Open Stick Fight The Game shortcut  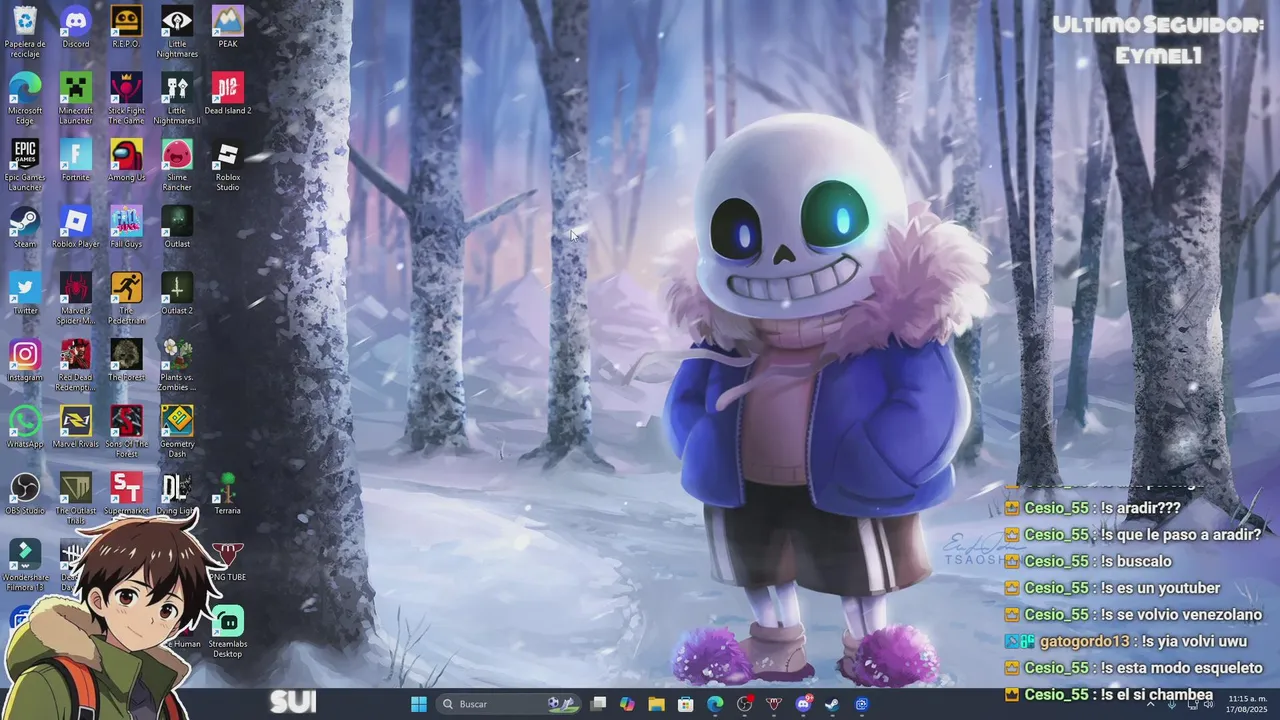tap(126, 98)
